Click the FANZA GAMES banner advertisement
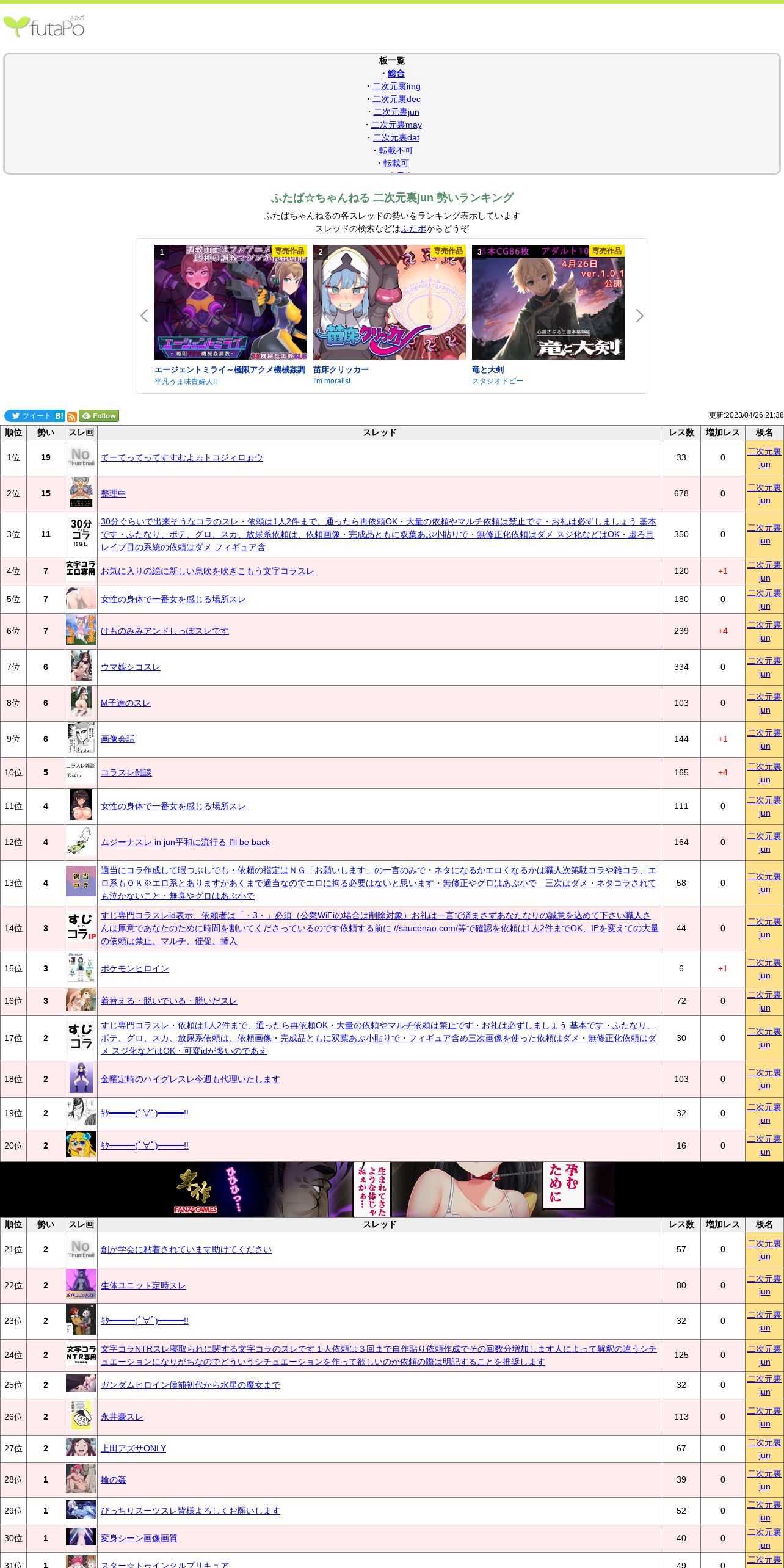This screenshot has width=784, height=1568. pyautogui.click(x=392, y=1189)
